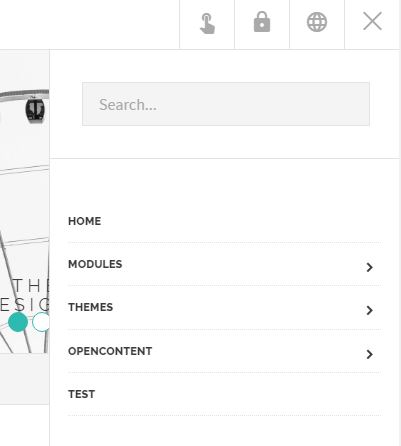Click the partially hidden slider heading text

(25, 295)
